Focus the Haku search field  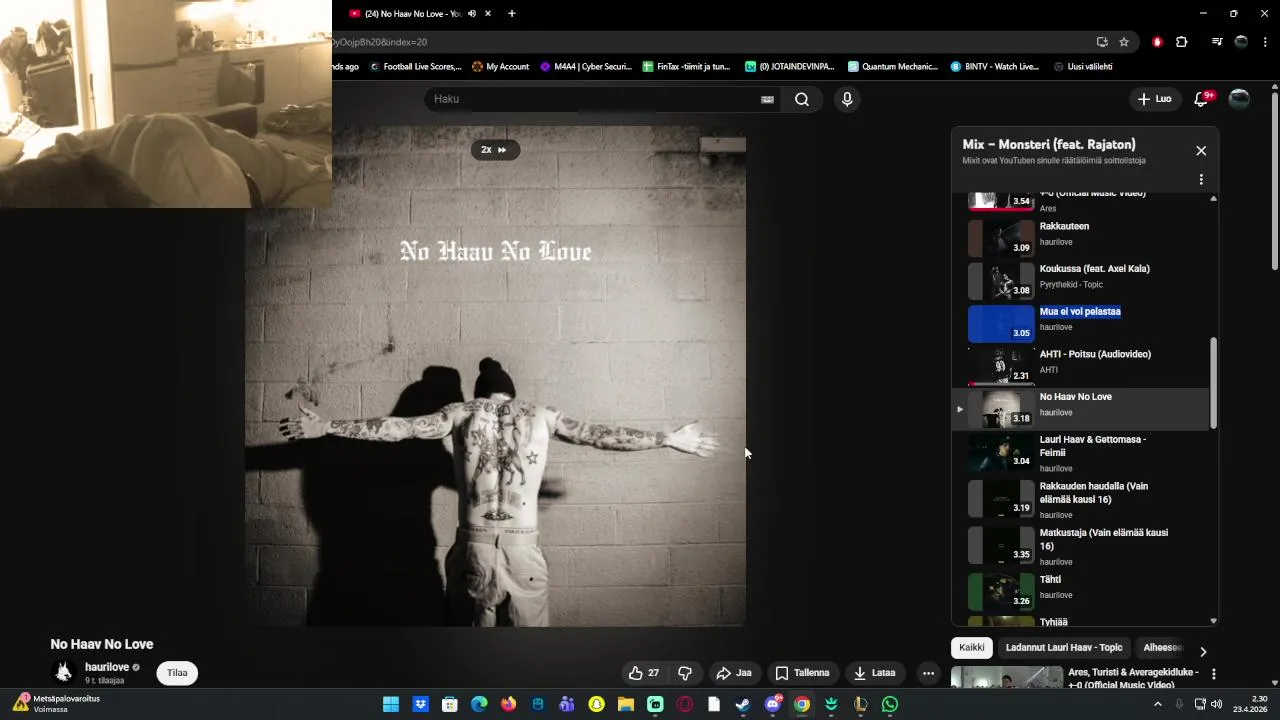point(590,99)
